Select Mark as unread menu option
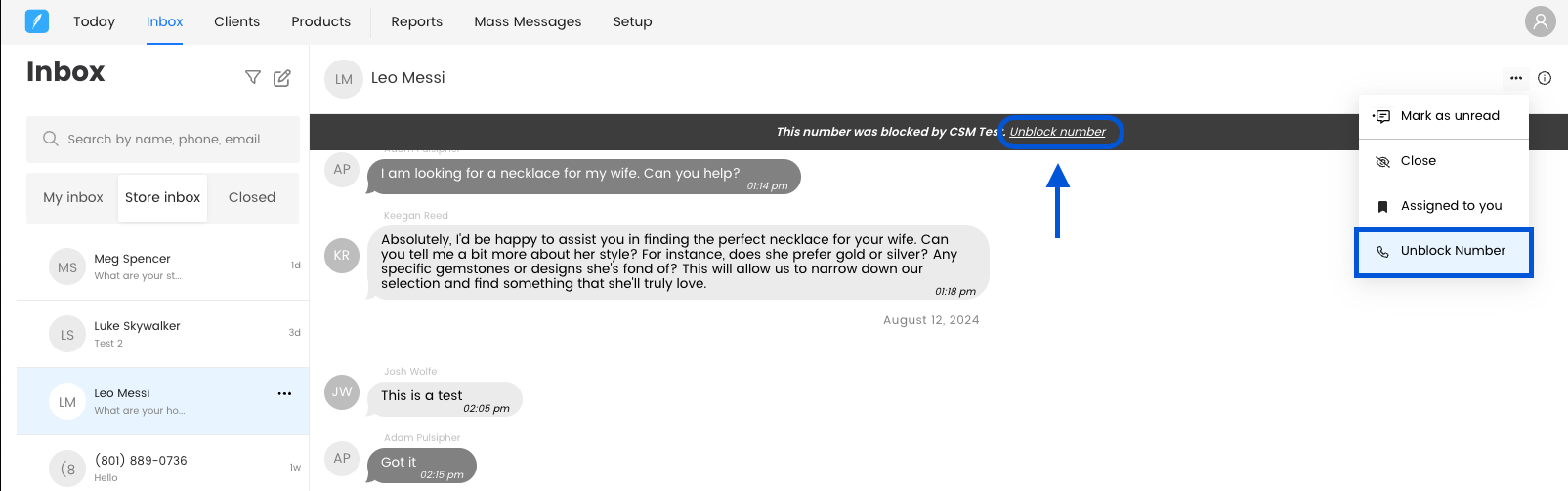The height and width of the screenshot is (491, 1568). point(1449,116)
